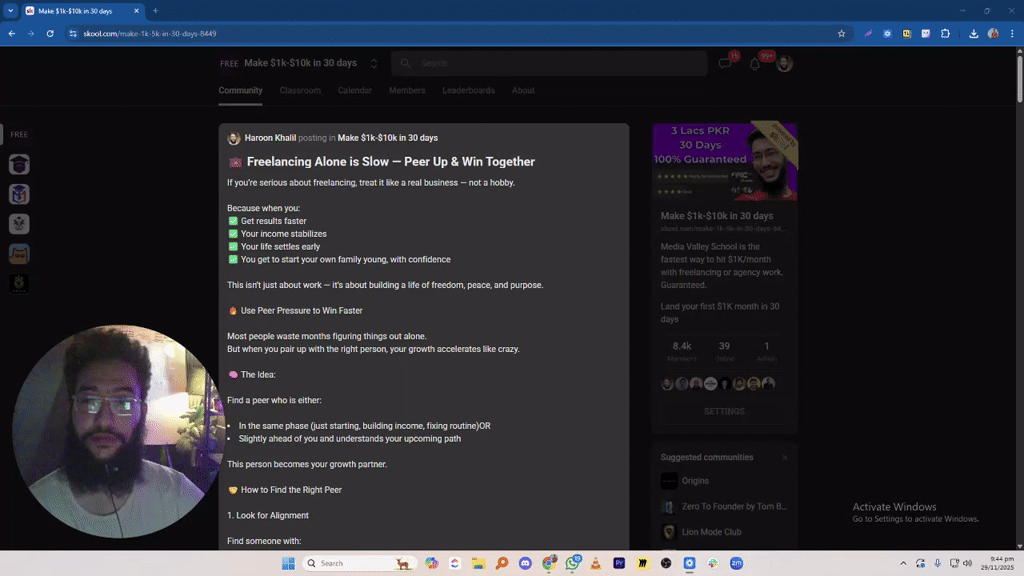The height and width of the screenshot is (576, 1024).
Task: Switch to second community icon in sidebar
Action: 19,194
